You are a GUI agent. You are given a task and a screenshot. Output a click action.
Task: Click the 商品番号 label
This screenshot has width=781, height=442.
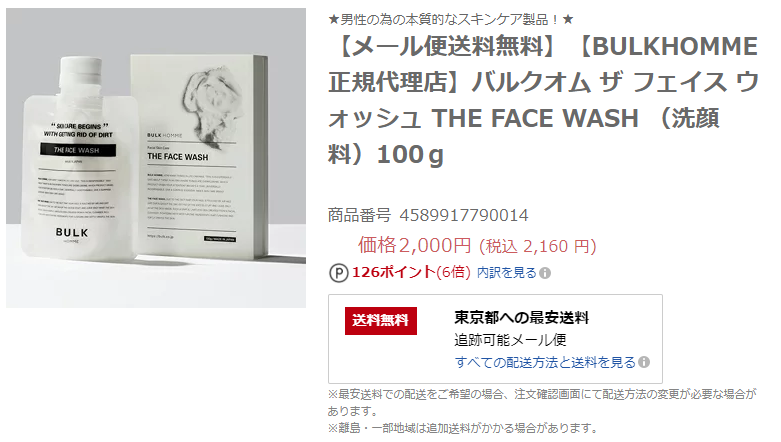[x=359, y=215]
